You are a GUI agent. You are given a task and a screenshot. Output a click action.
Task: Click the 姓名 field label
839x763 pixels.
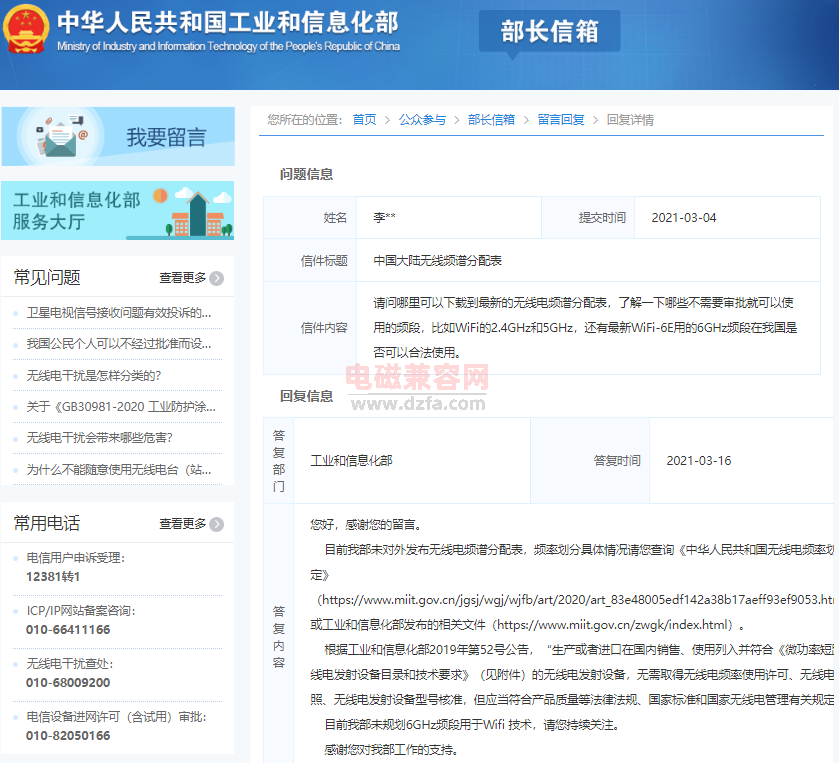[x=335, y=218]
